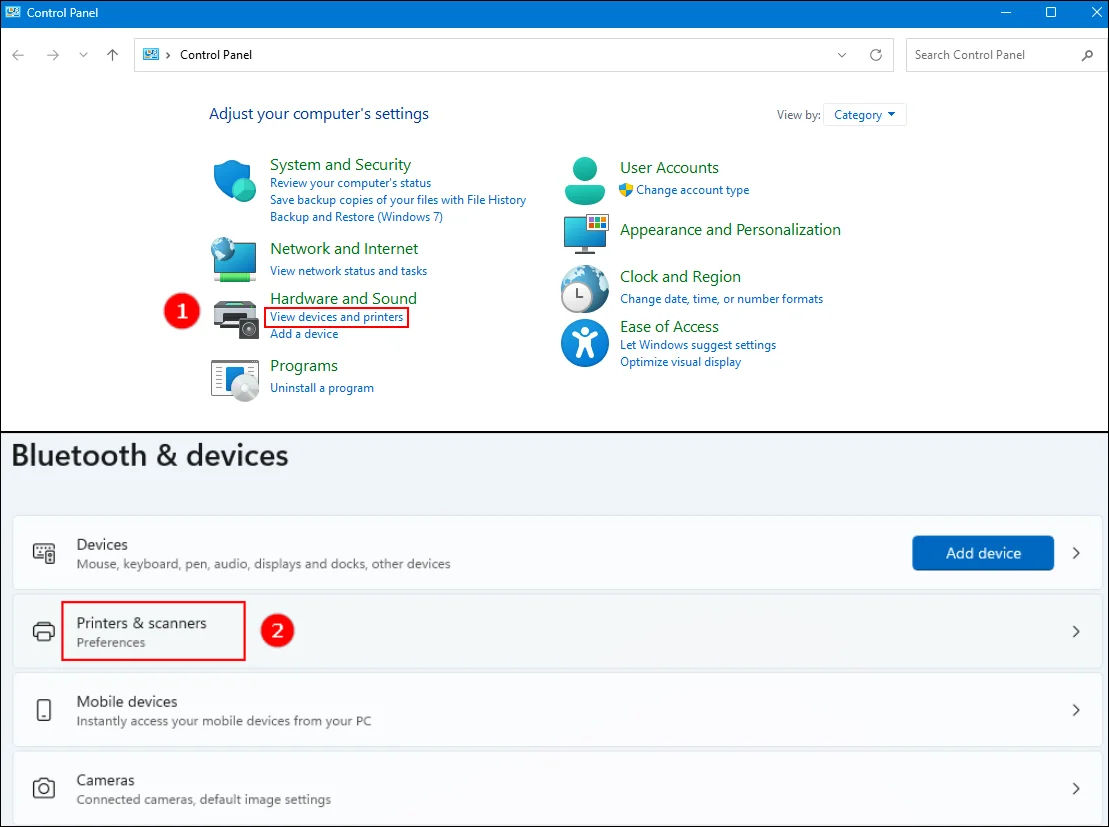Click the Hardware and Sound printer icon
This screenshot has width=1109, height=827.
[x=236, y=320]
